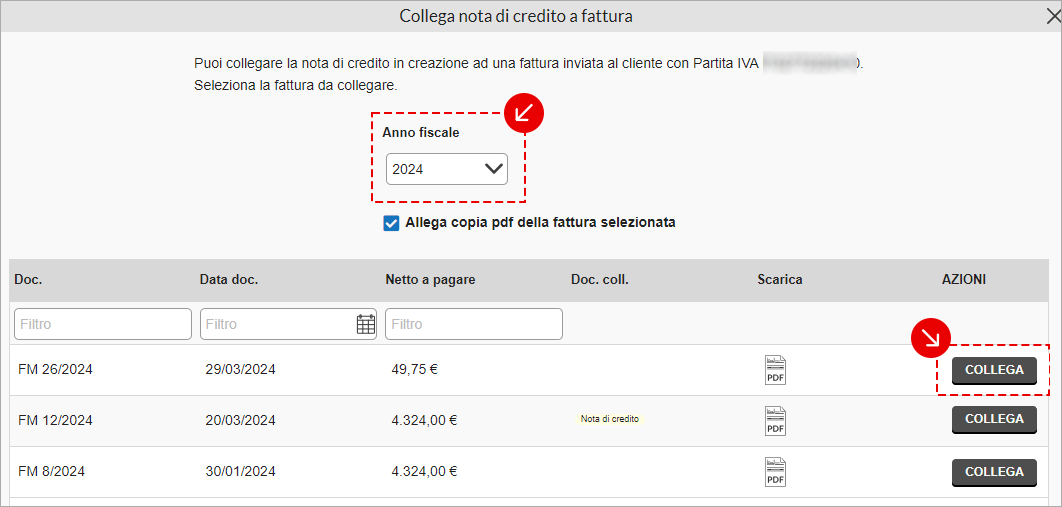Viewport: 1062px width, 507px height.
Task: Open calendar picker in Data doc. filter
Action: 366,324
